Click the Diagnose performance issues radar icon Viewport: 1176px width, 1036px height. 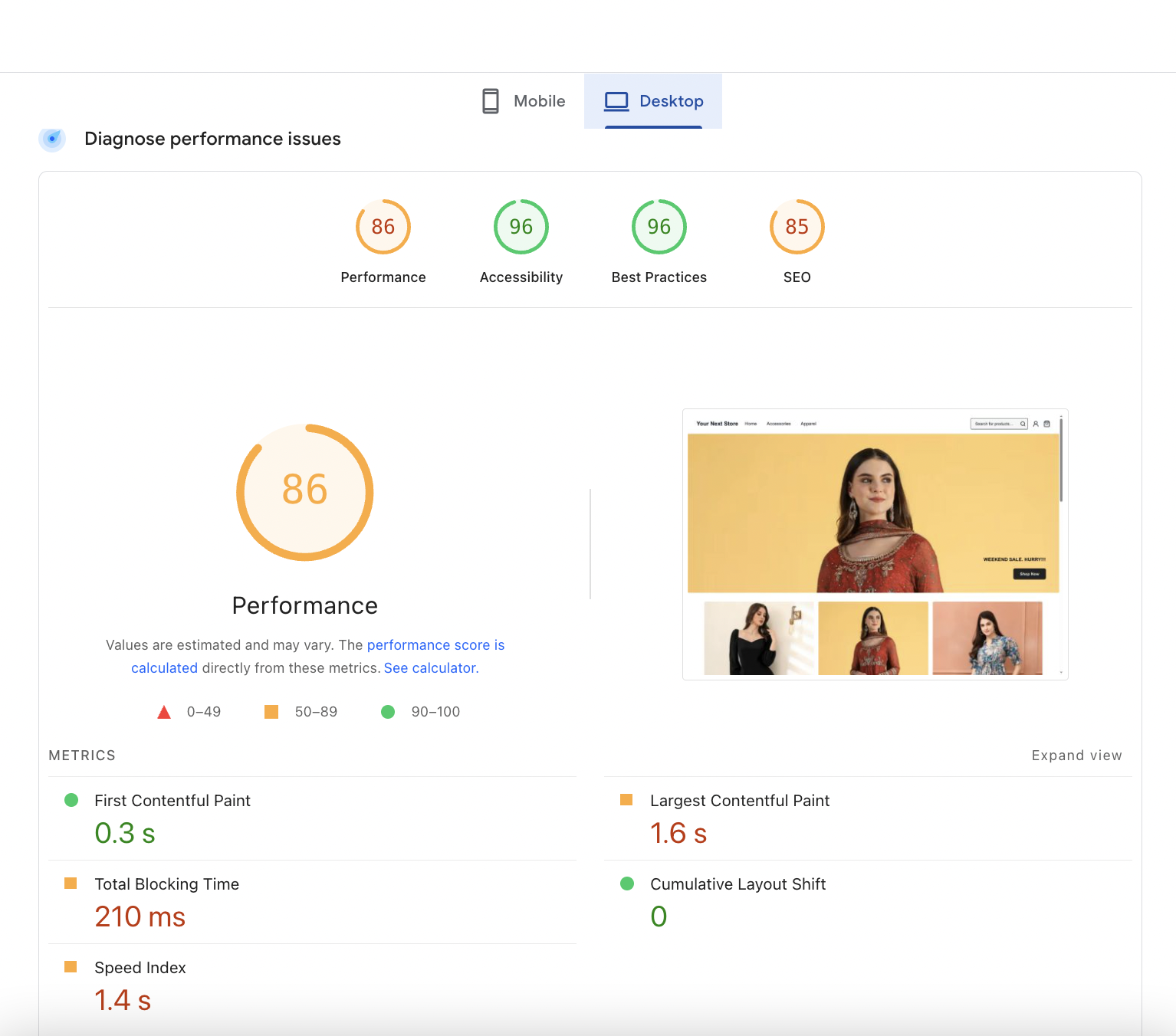click(52, 139)
